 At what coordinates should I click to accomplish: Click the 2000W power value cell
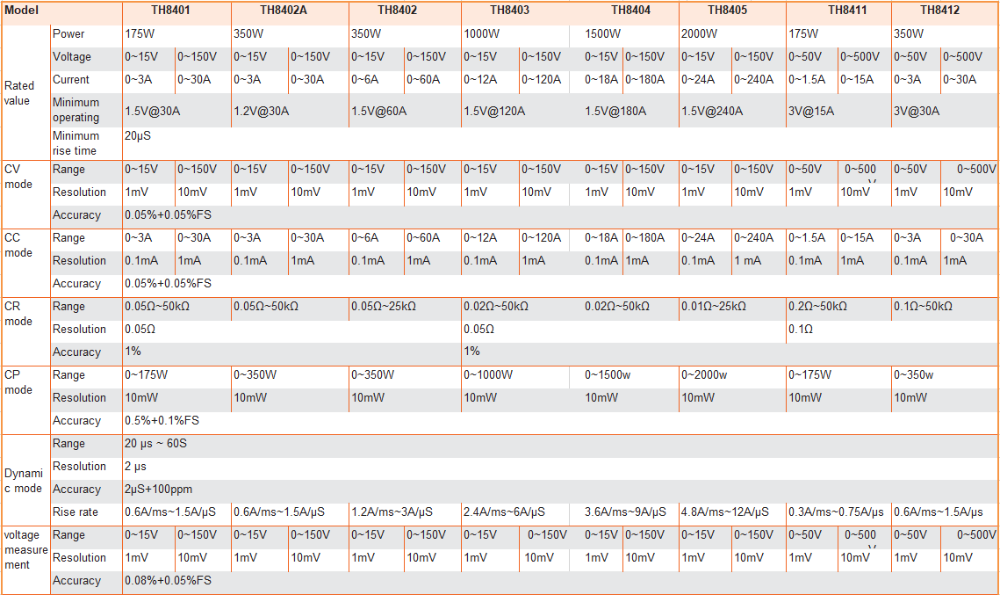(x=700, y=34)
